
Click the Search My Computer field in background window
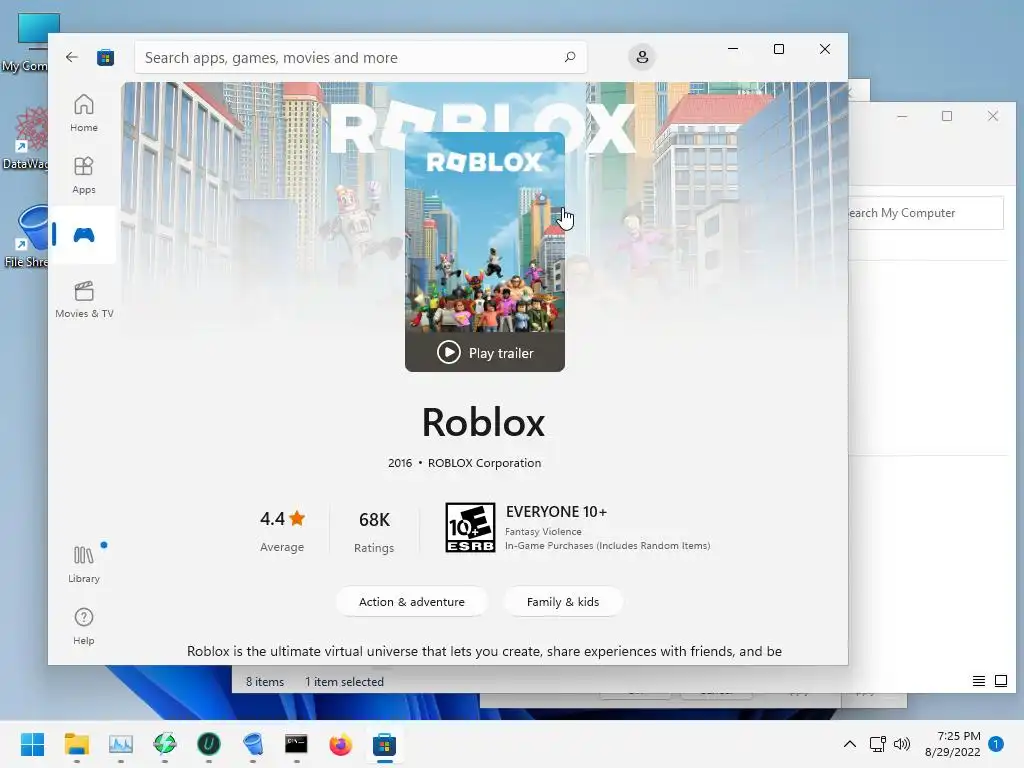925,213
